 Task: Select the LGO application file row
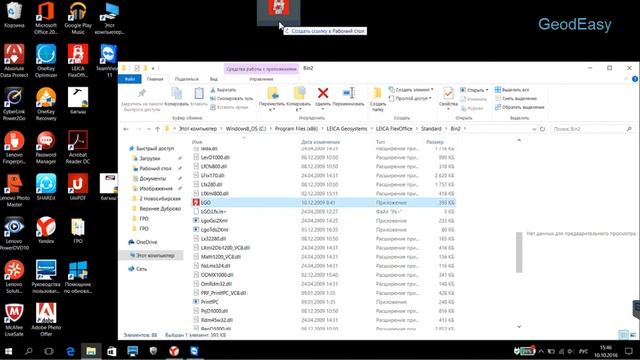click(x=323, y=202)
